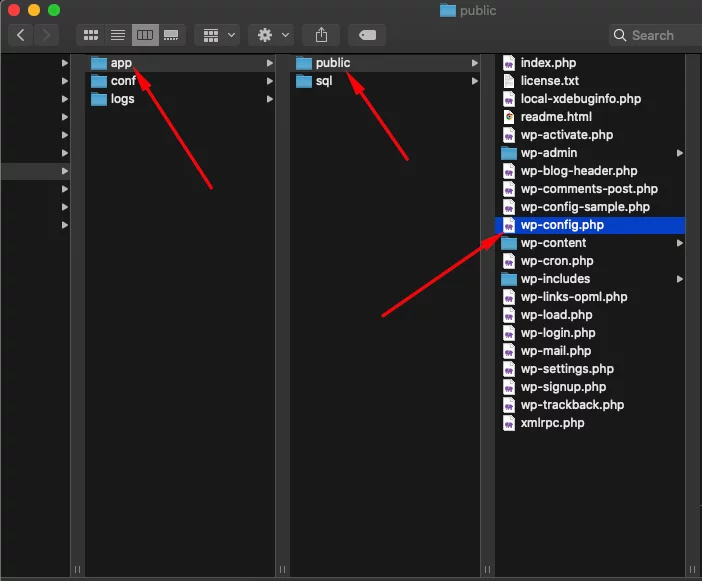702x581 pixels.
Task: Open the gear action menu
Action: tap(272, 35)
